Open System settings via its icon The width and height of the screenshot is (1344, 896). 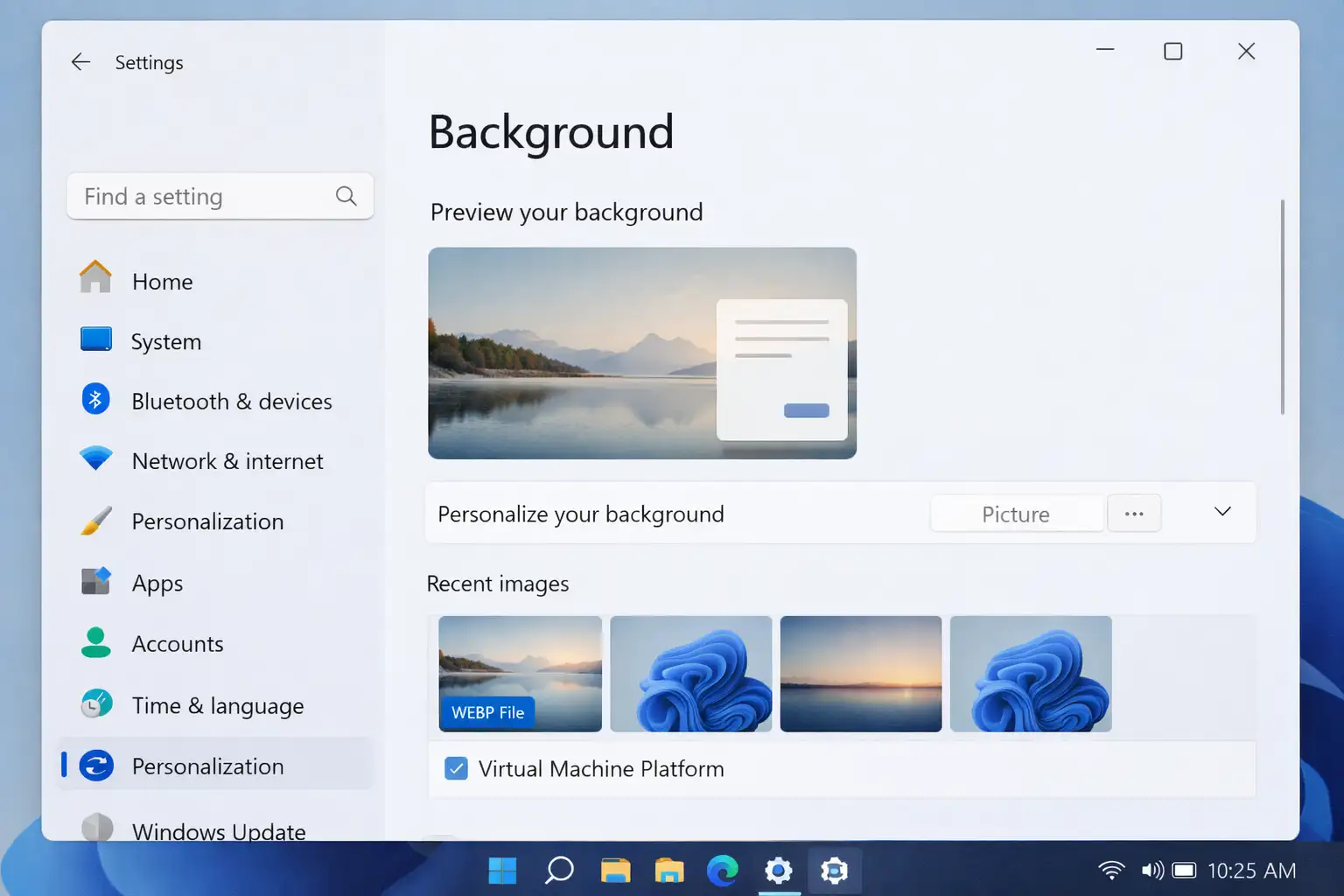[94, 339]
